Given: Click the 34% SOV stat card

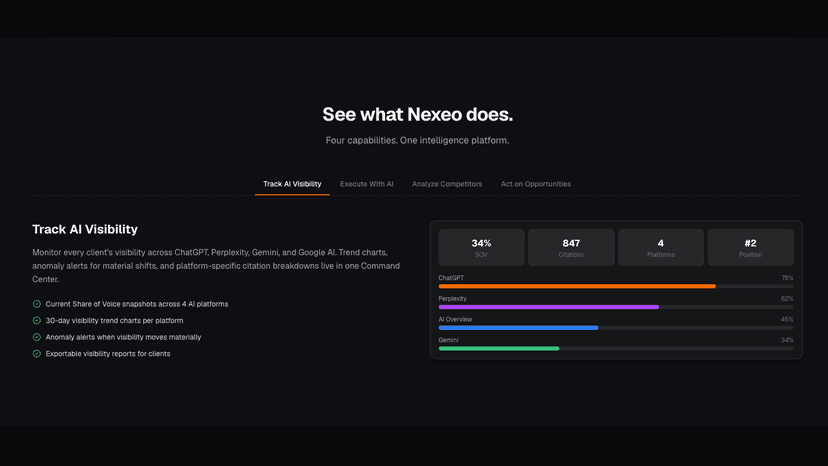Looking at the screenshot, I should (x=481, y=247).
